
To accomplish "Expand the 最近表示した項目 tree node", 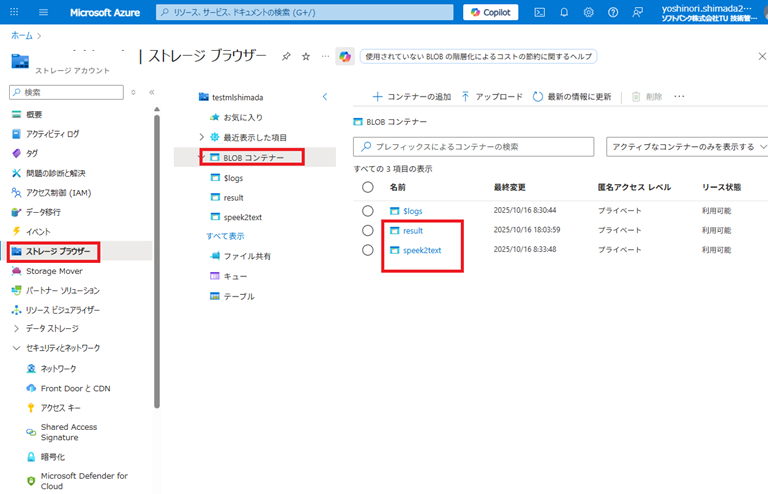I will coord(201,137).
